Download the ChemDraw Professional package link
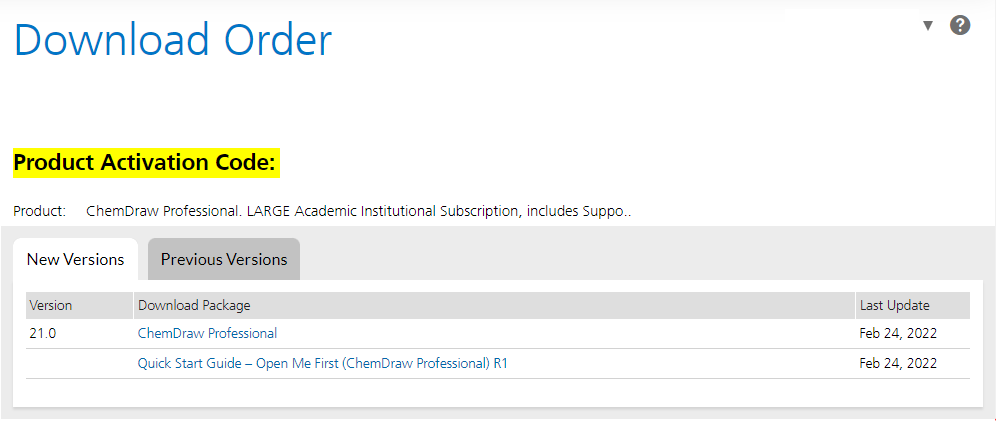The image size is (996, 421). (x=207, y=333)
